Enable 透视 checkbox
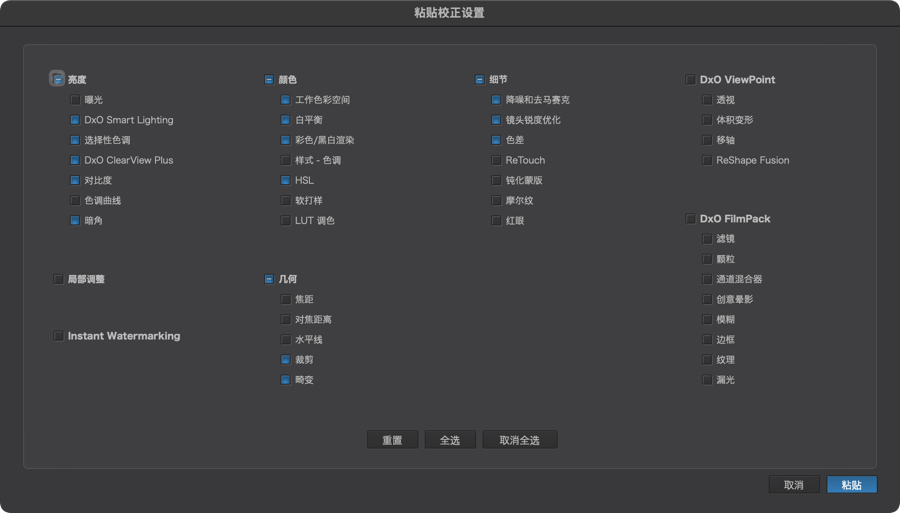 pyautogui.click(x=707, y=100)
